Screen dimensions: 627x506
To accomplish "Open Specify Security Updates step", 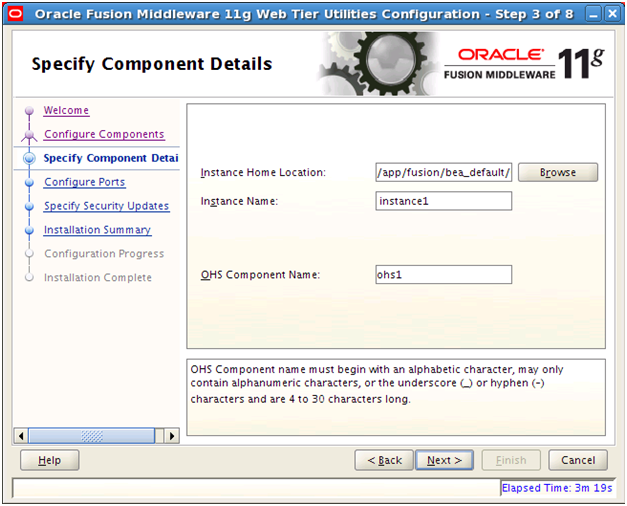I will [106, 206].
